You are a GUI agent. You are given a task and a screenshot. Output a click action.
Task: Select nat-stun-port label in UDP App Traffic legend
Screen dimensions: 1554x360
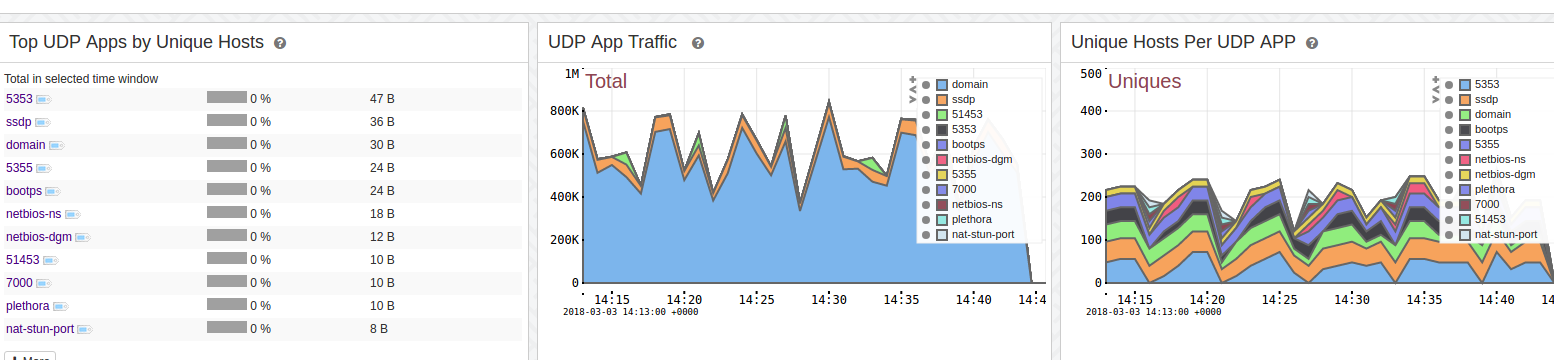(983, 235)
